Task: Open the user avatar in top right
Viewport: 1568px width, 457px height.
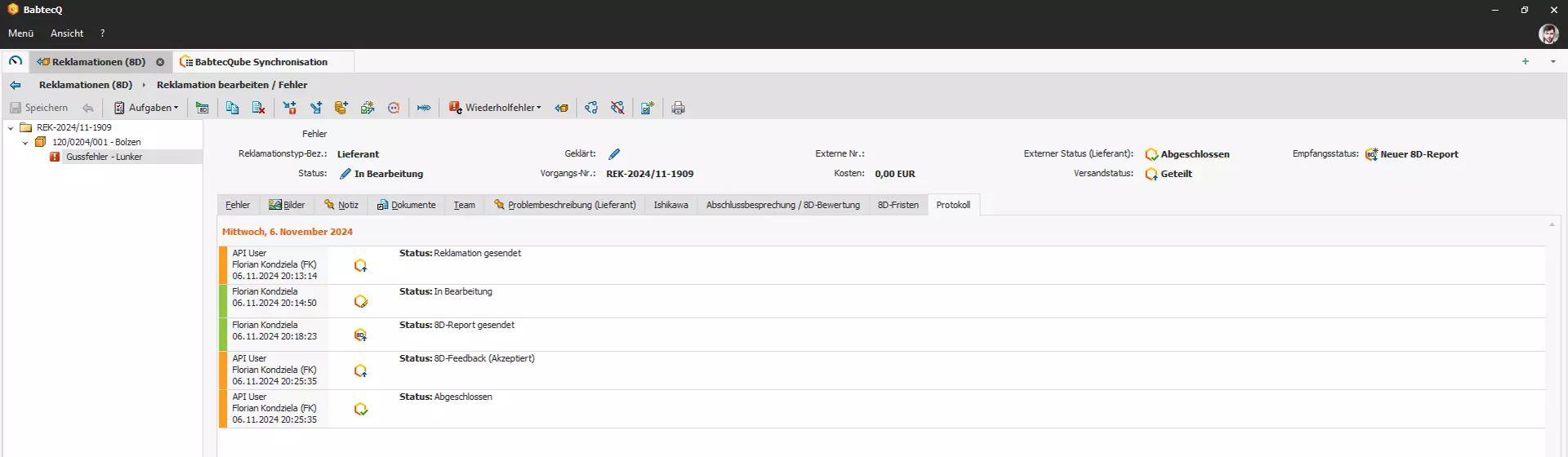Action: click(x=1548, y=33)
